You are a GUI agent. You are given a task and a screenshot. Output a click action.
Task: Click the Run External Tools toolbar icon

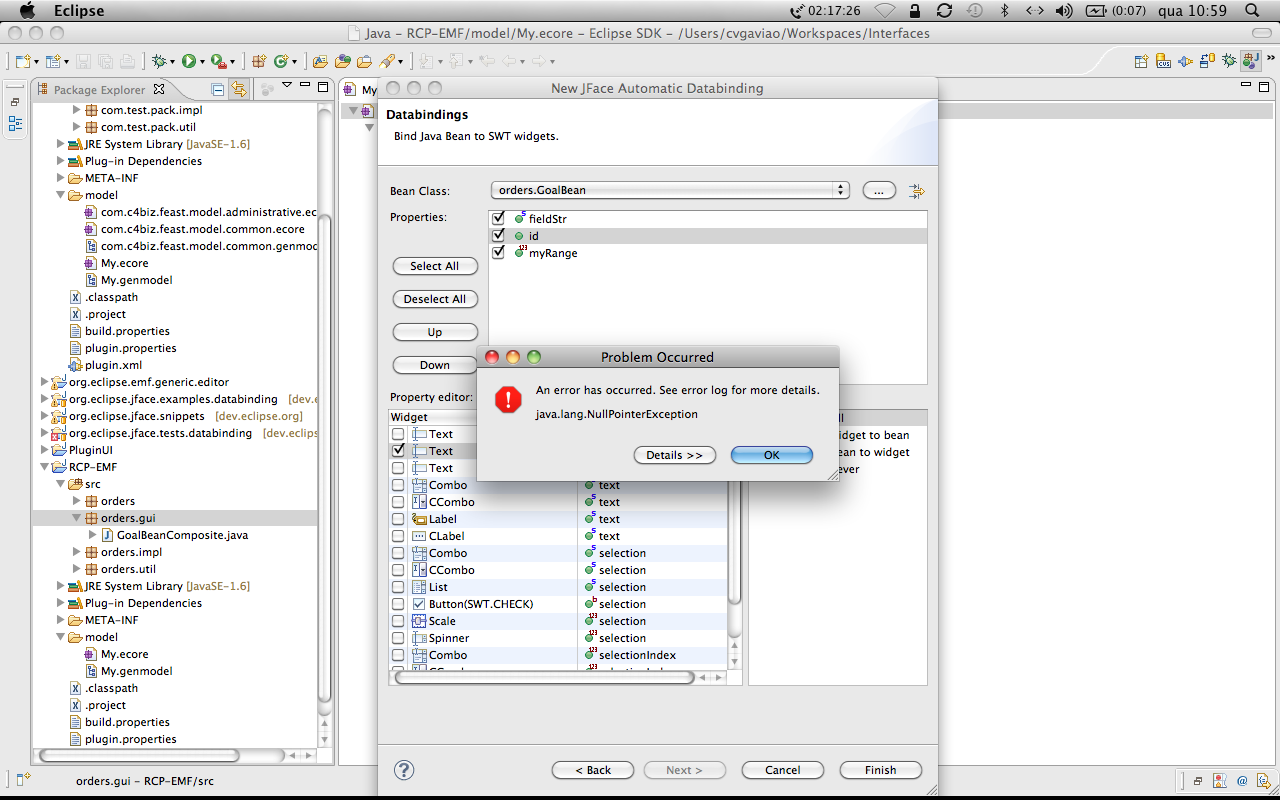tap(217, 61)
